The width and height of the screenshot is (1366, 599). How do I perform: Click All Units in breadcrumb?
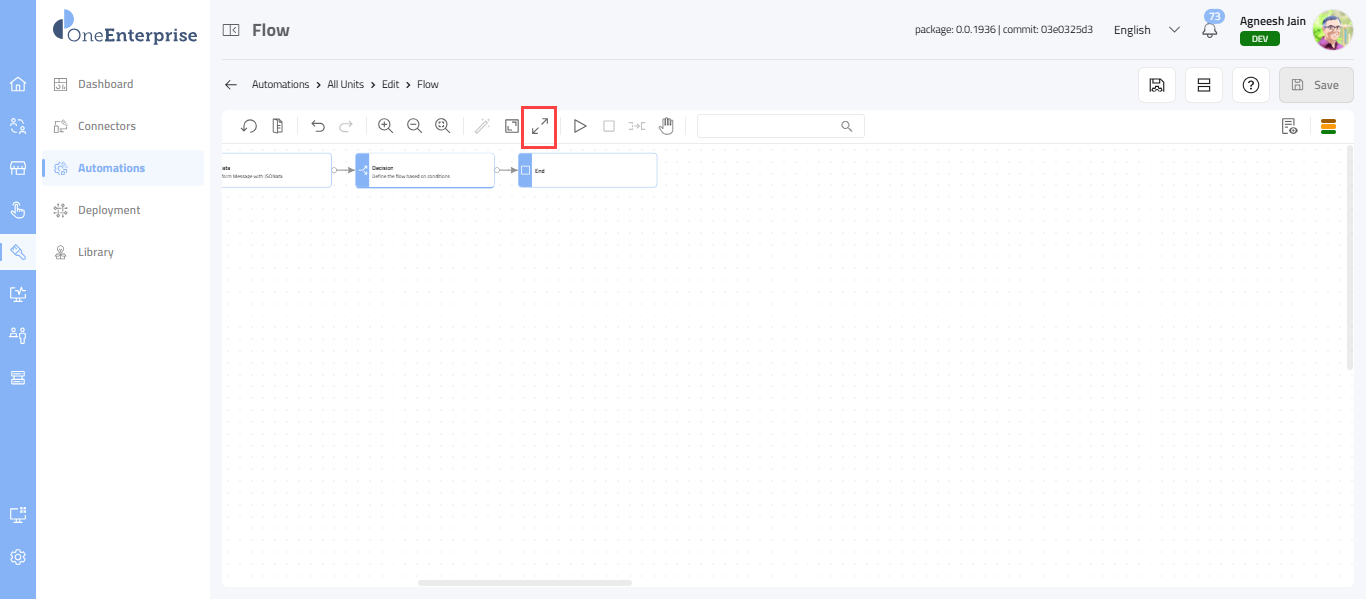click(x=345, y=85)
